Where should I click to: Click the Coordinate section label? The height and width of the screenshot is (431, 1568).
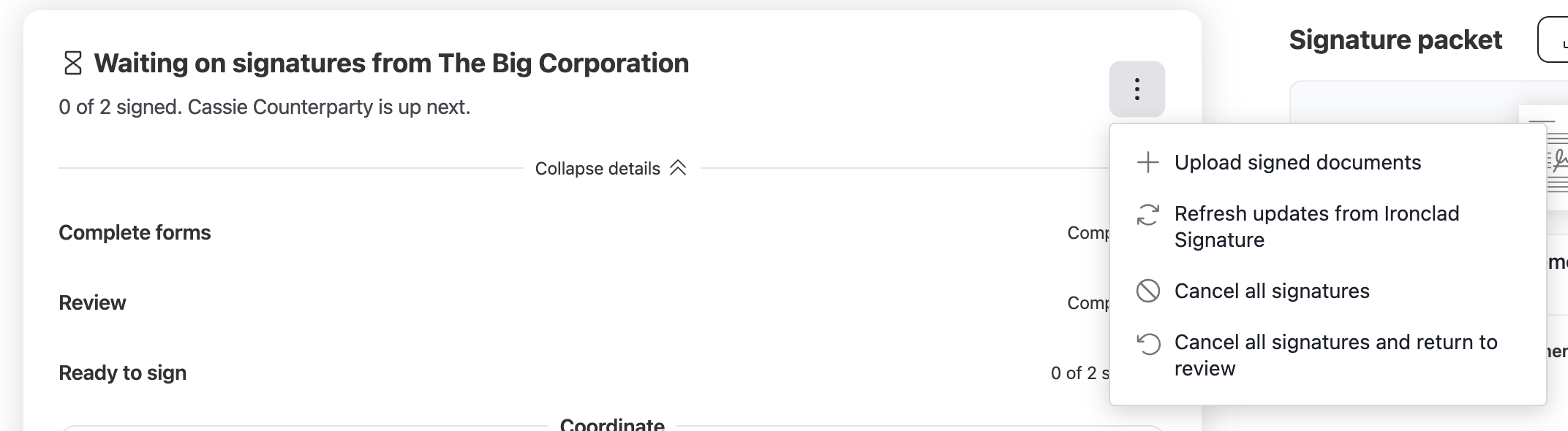[612, 424]
